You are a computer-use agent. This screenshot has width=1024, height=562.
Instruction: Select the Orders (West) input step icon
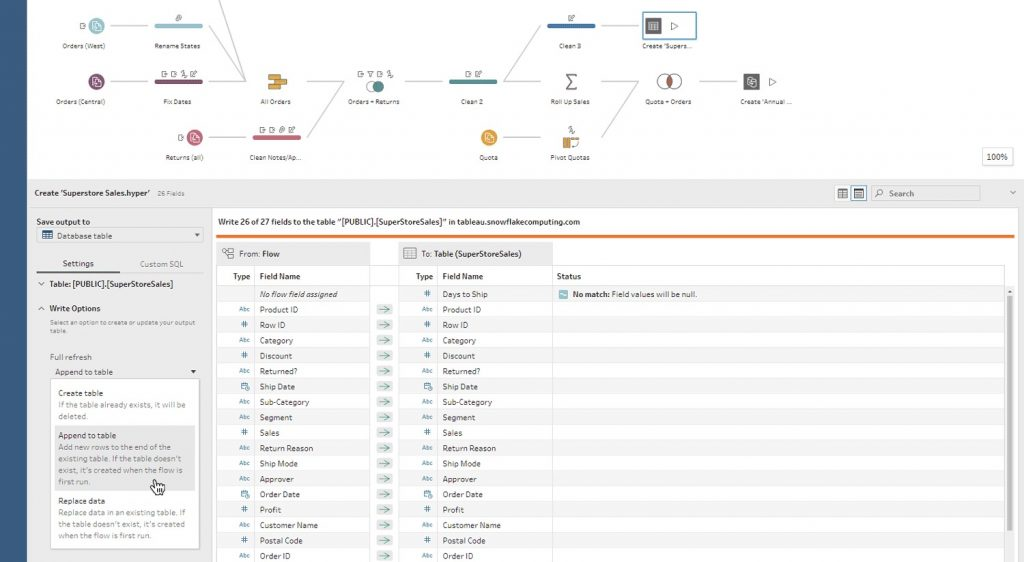97,26
